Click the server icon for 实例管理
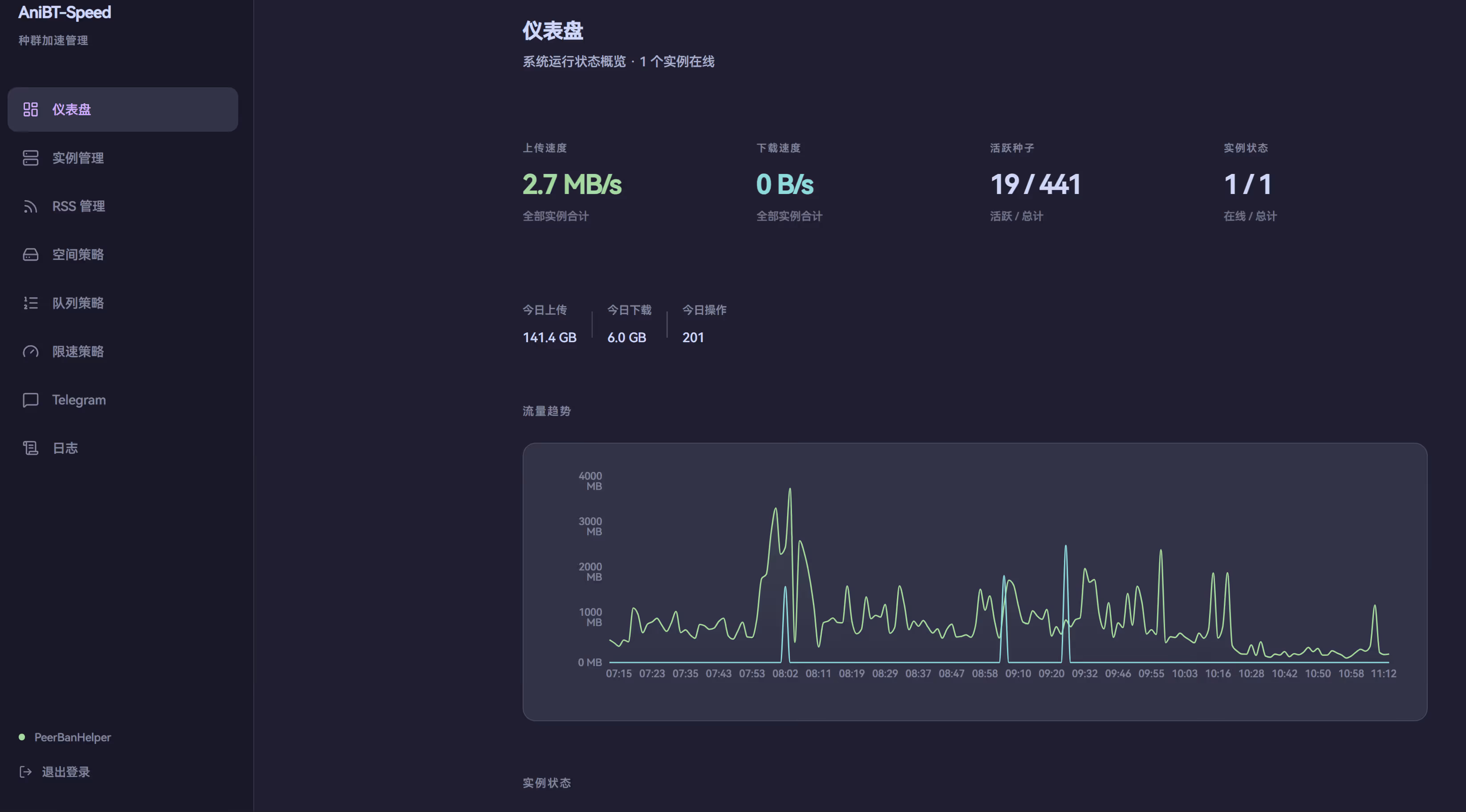Viewport: 1466px width, 812px height. (x=30, y=158)
